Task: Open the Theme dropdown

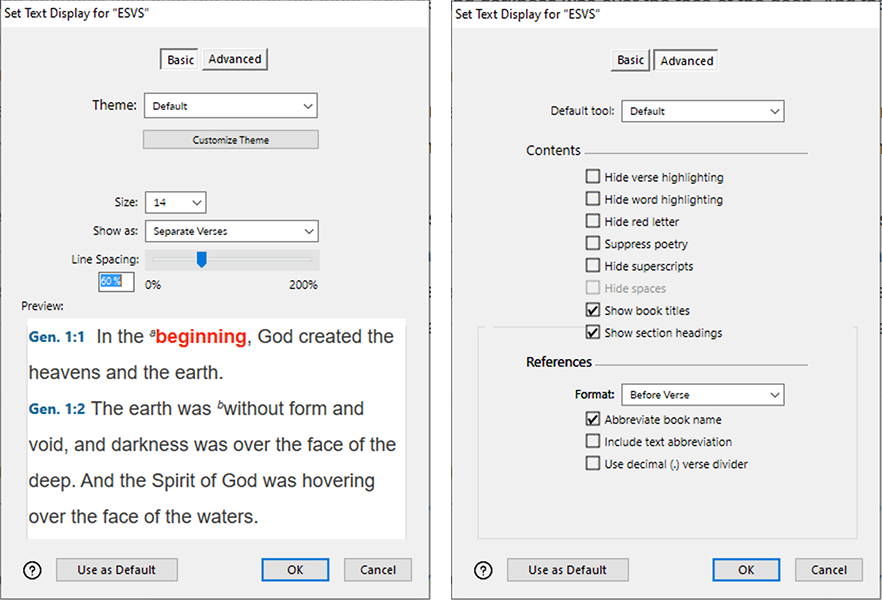Action: coord(230,106)
